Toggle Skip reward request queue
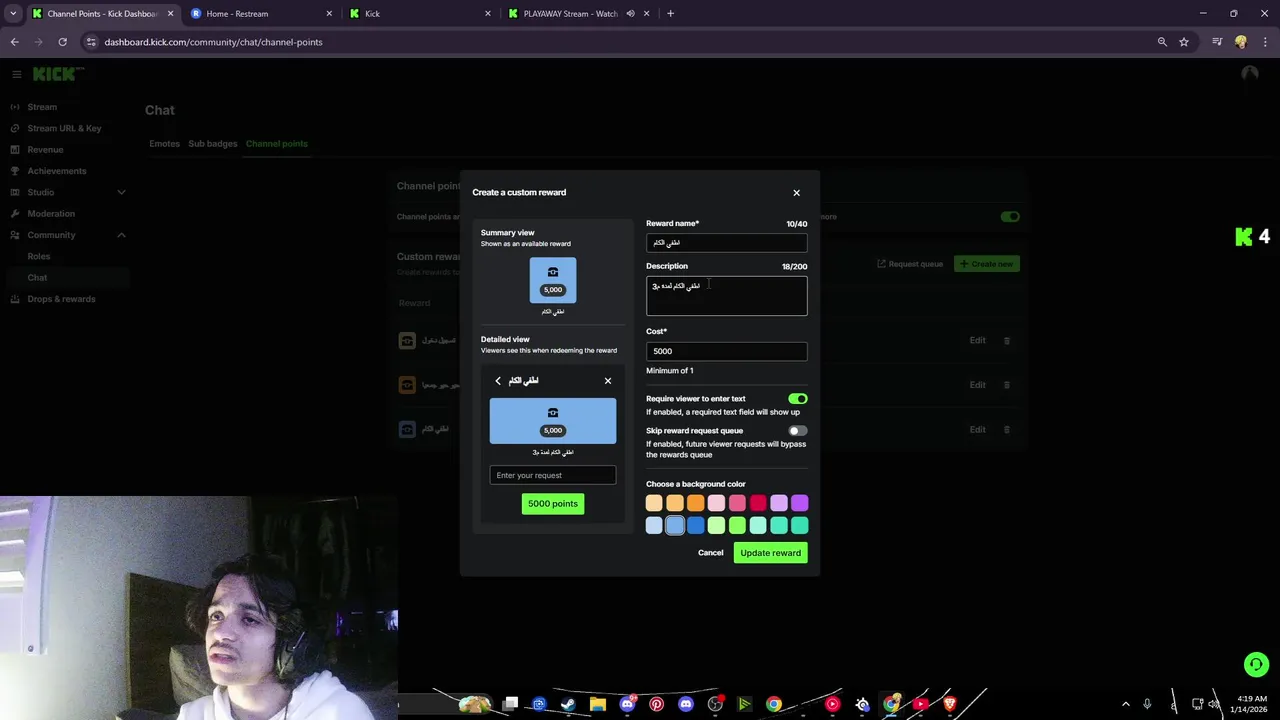Screen dimensions: 1280x720 (x=797, y=431)
